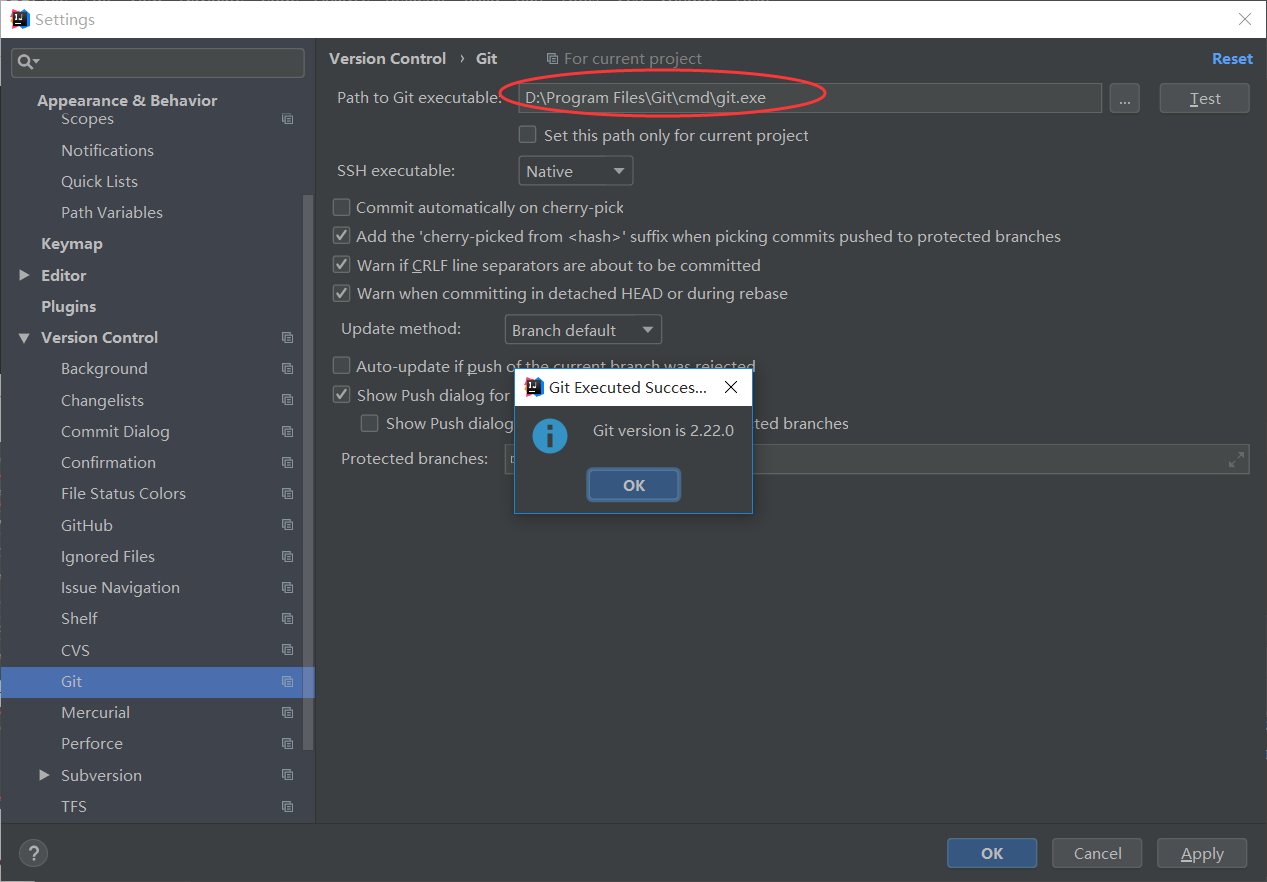Click the project-level icon beside Subversion
Image resolution: width=1267 pixels, height=882 pixels.
[287, 775]
